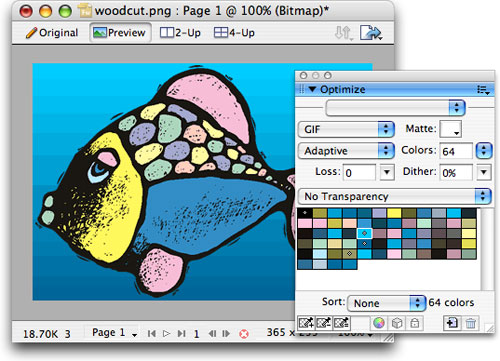The height and width of the screenshot is (361, 500).
Task: Click add color to transparency eyedropper
Action: (x=306, y=323)
